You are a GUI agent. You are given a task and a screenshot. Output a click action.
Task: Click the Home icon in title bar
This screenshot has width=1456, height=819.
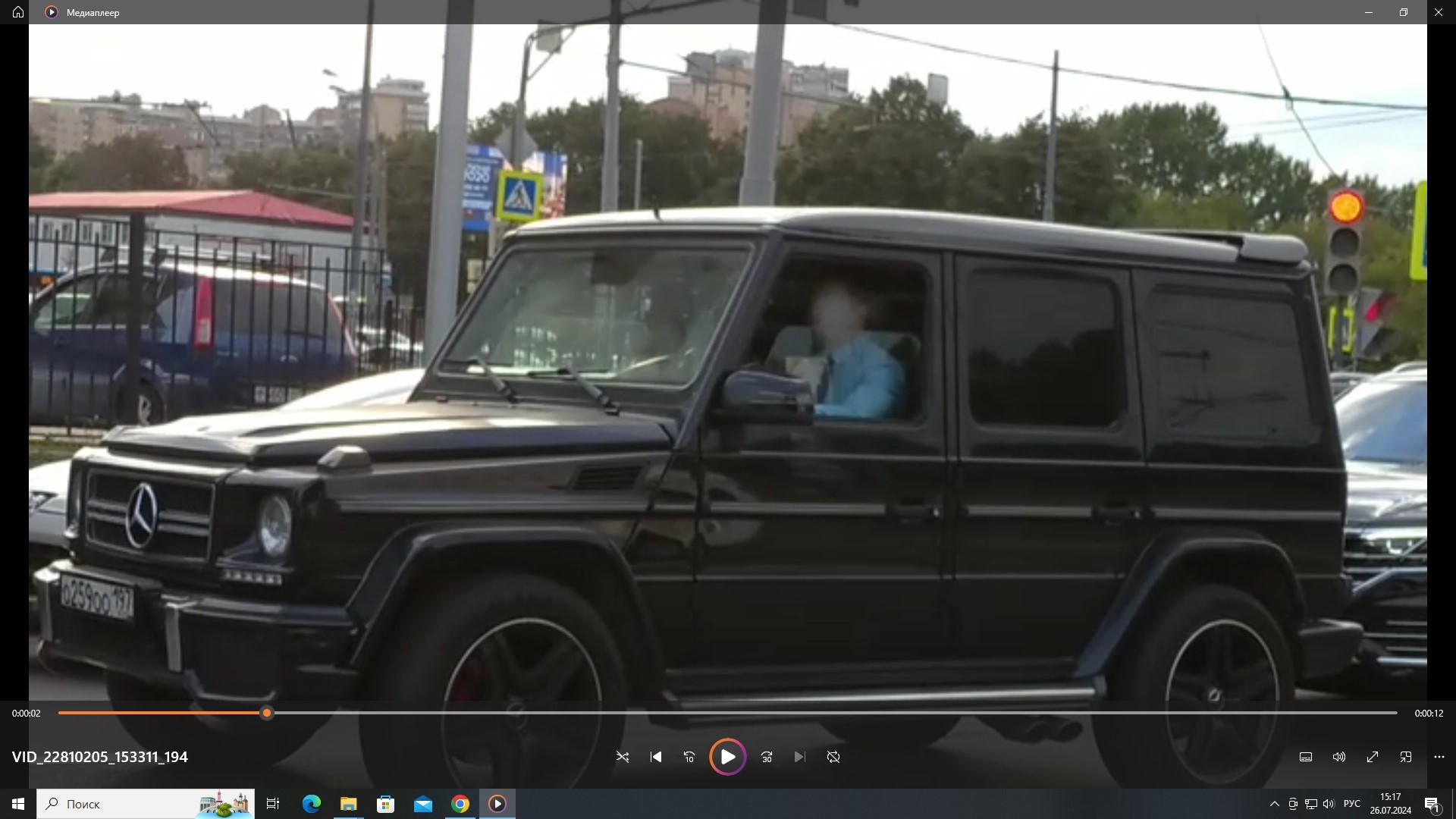tap(18, 12)
